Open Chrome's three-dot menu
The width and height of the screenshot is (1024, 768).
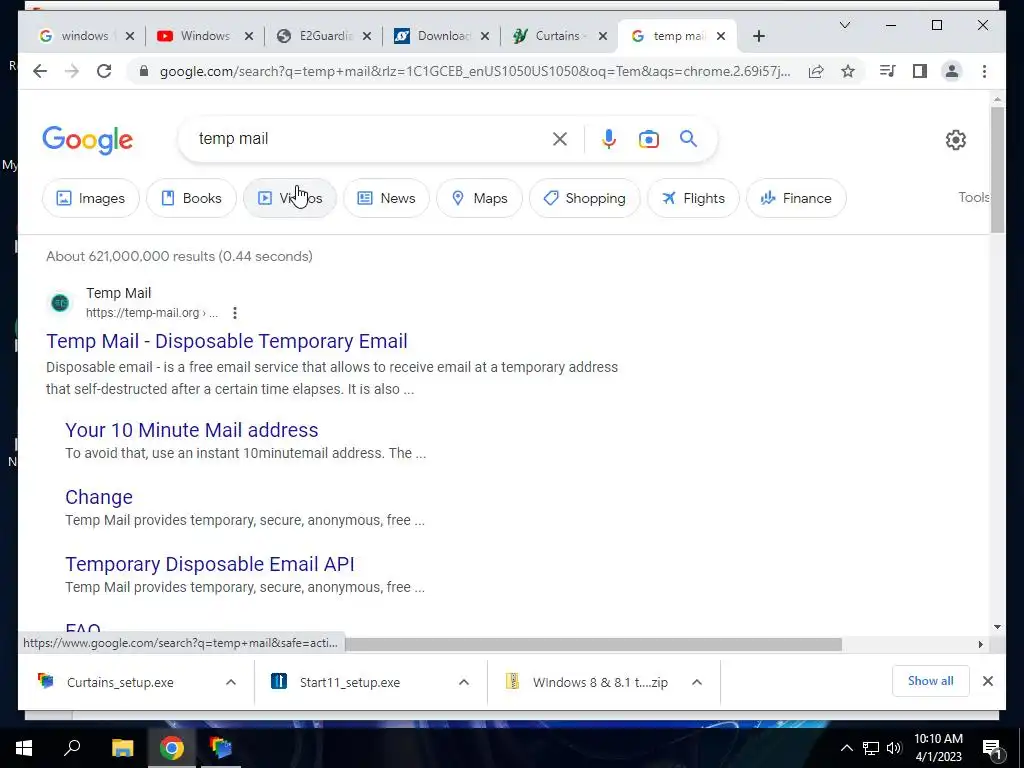tap(984, 71)
